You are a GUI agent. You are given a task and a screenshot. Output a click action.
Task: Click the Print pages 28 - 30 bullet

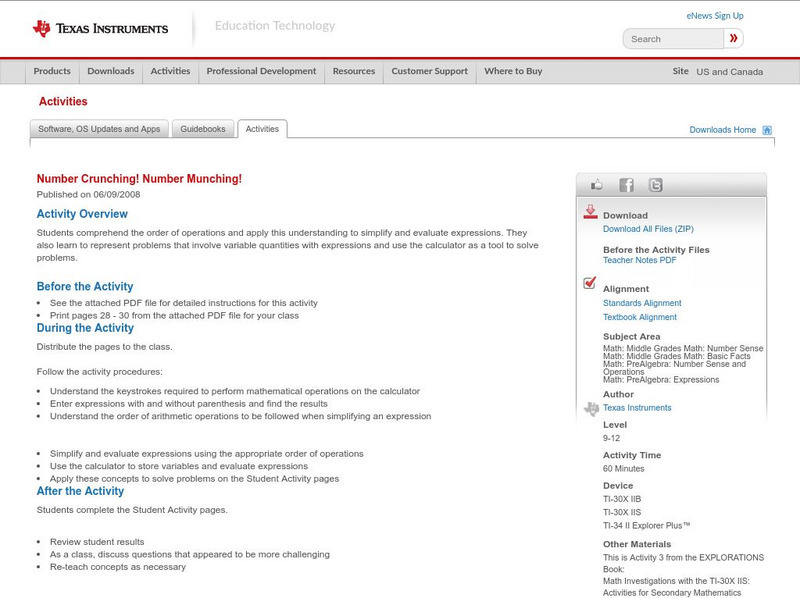tap(174, 316)
